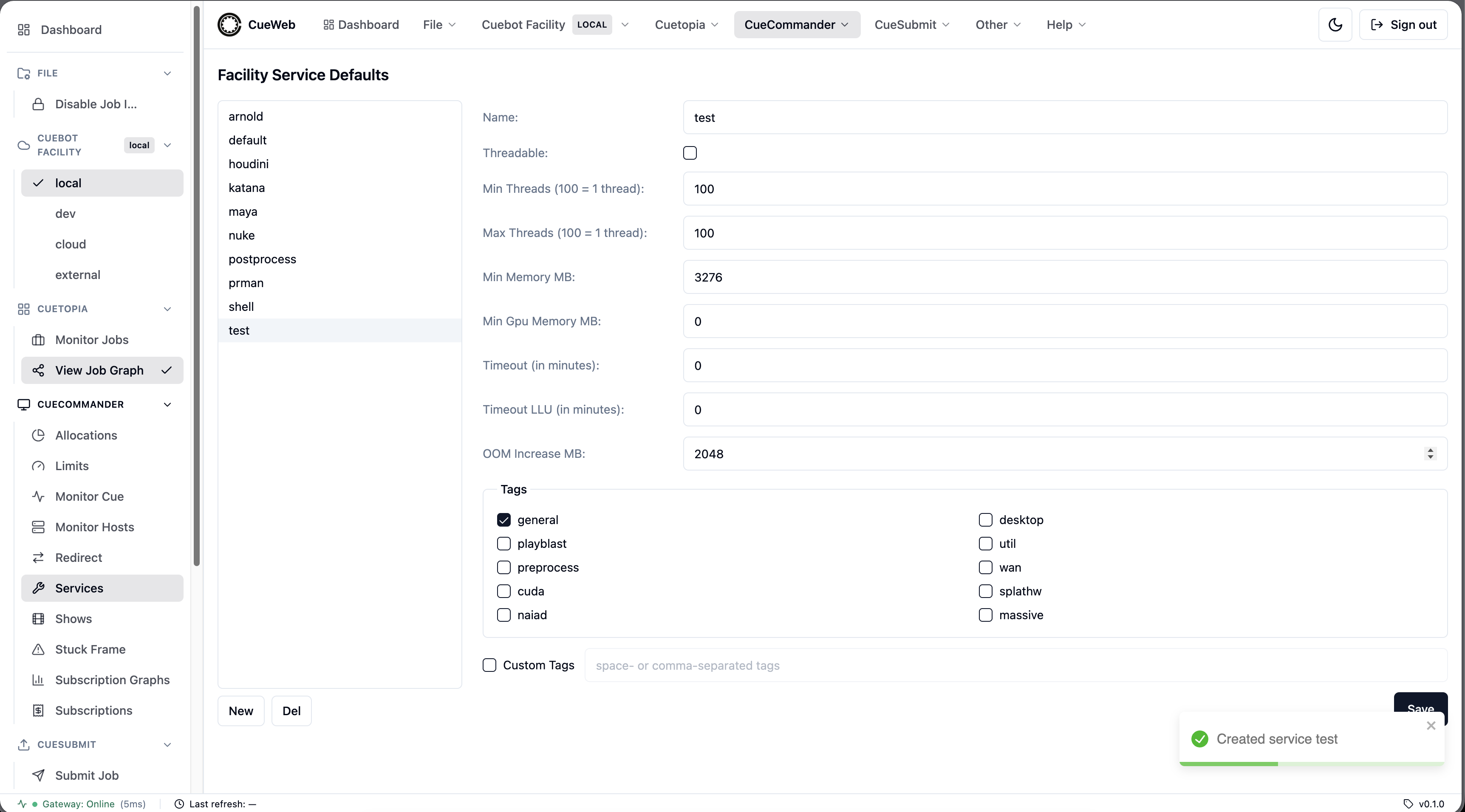Screen dimensions: 1465x812
Task: Click the Monitor Hosts server icon
Action: point(38,527)
